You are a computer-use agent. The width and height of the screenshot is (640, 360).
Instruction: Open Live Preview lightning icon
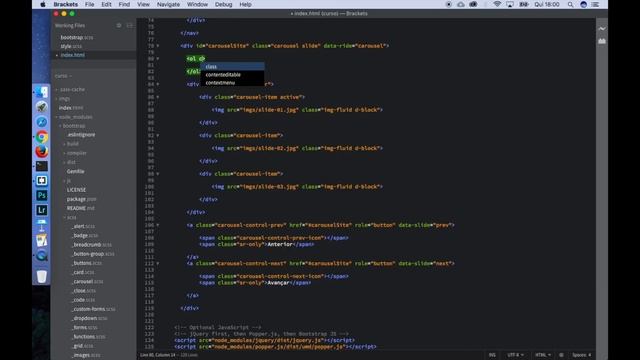pyautogui.click(x=602, y=29)
